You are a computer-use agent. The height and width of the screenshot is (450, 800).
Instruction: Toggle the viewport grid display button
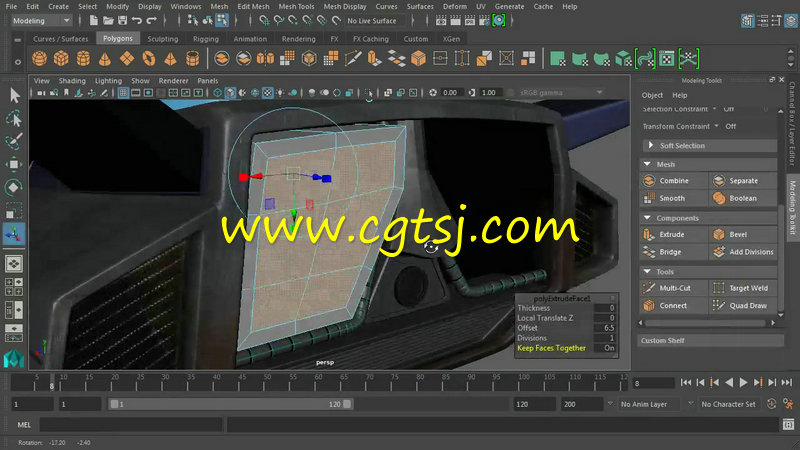tap(123, 93)
